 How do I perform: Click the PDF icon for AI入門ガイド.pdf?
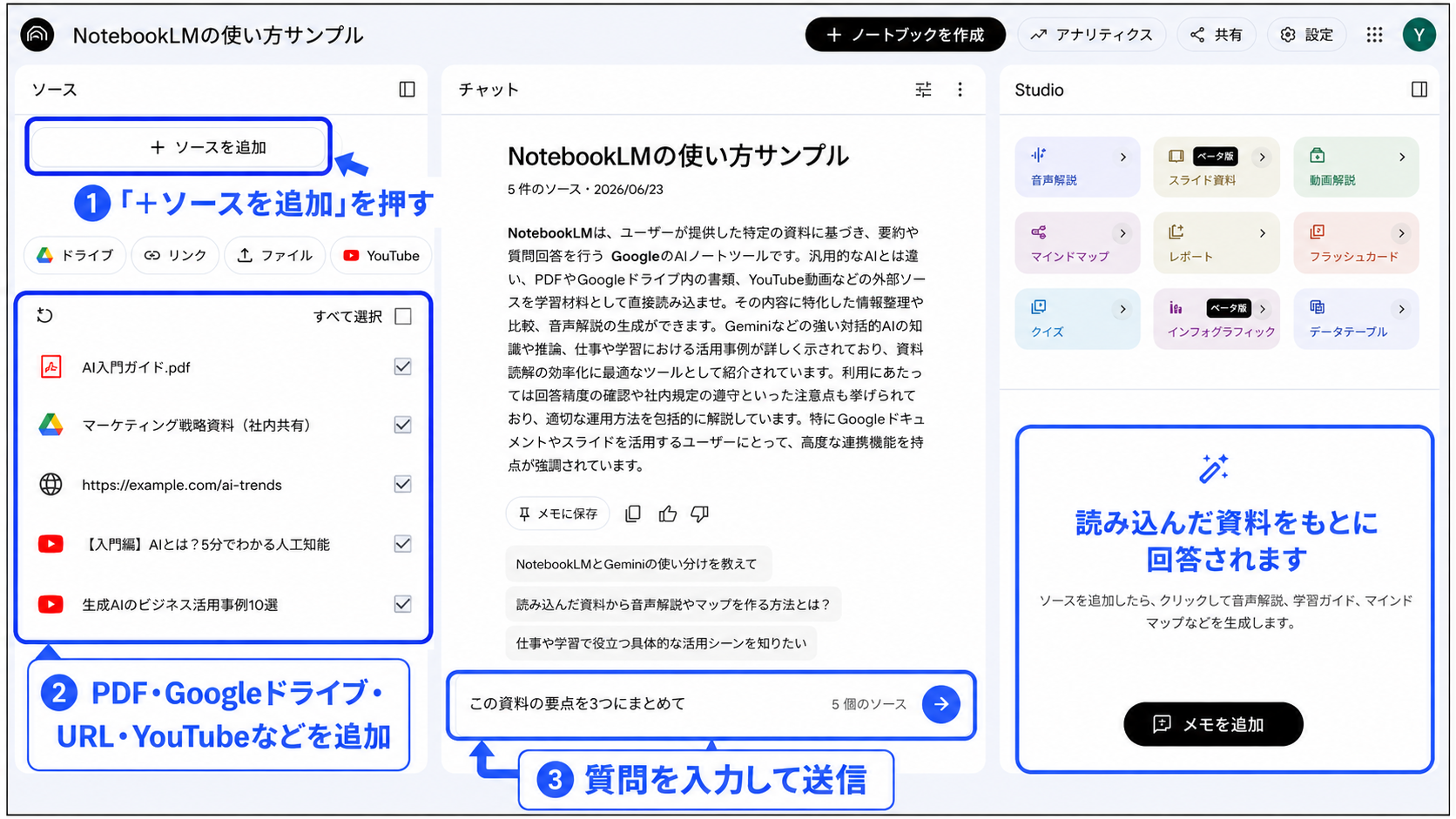(x=51, y=366)
